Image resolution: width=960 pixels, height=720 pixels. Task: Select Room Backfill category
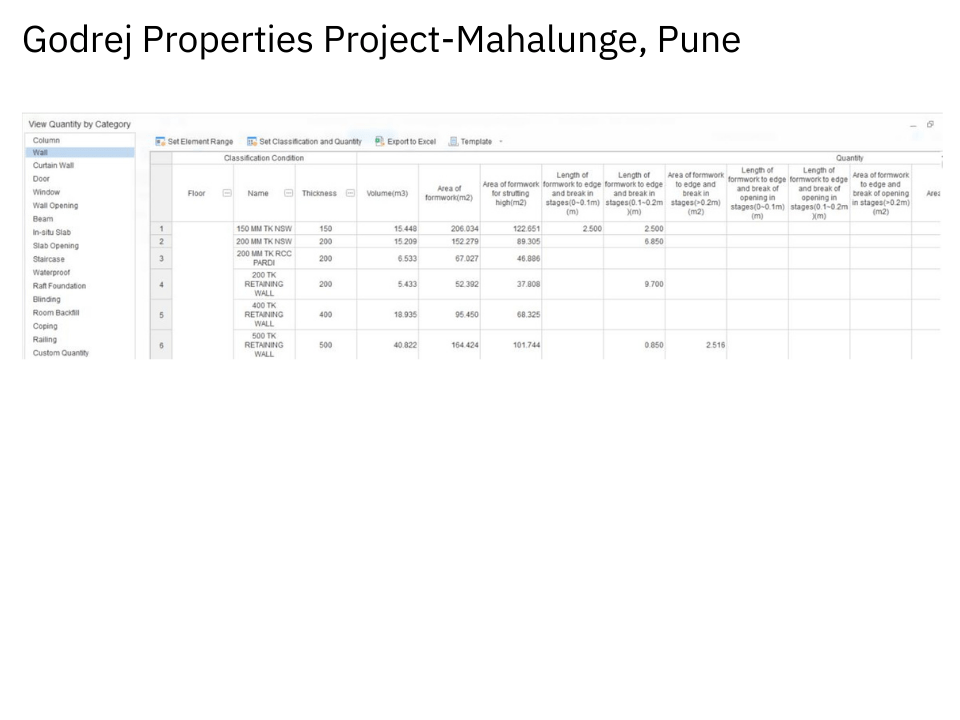[56, 313]
